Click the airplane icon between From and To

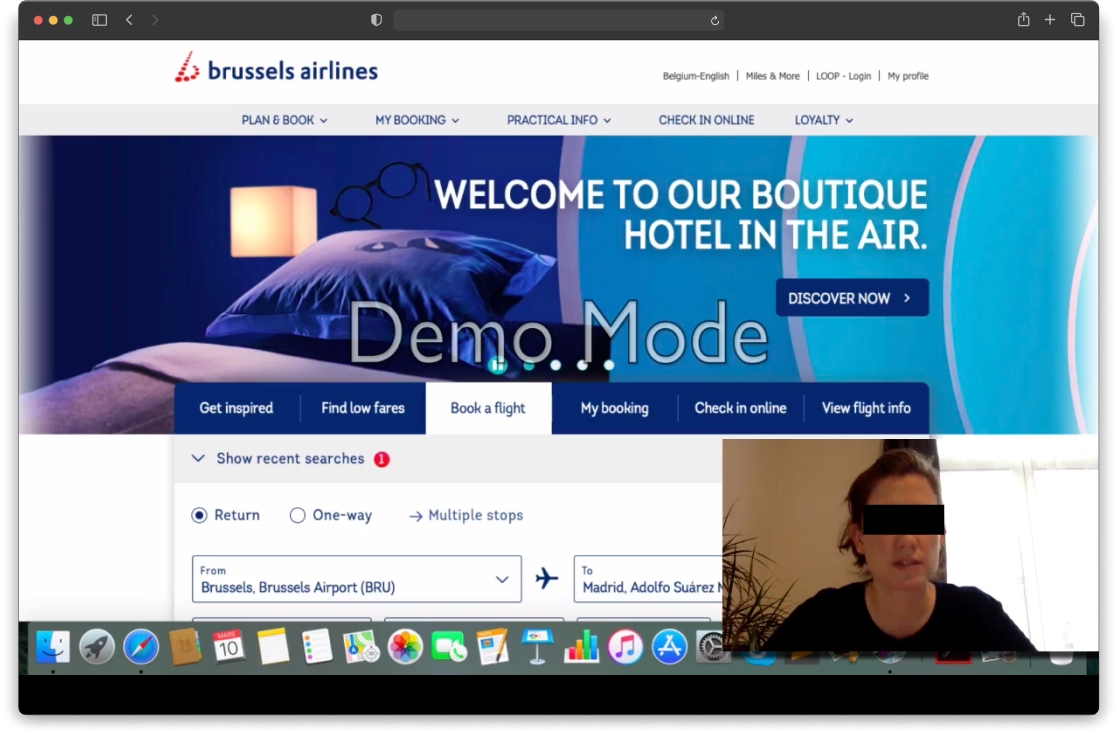[546, 578]
